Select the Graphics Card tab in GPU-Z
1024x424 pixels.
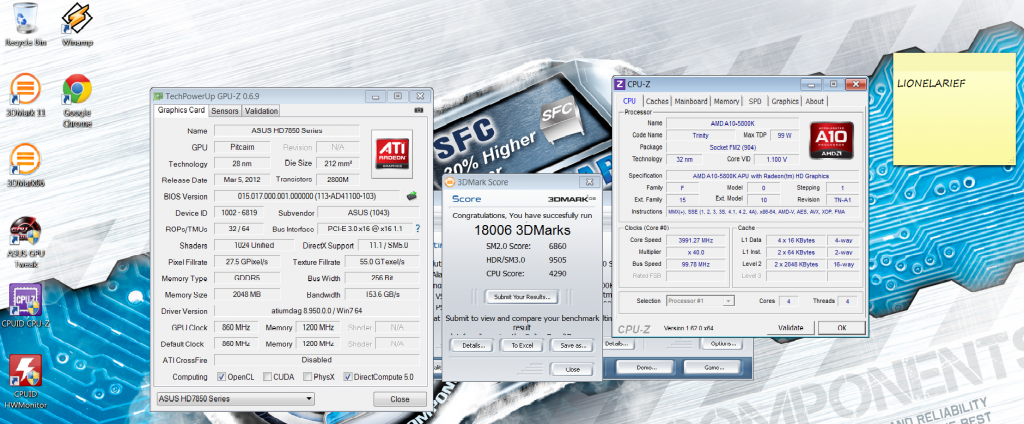182,110
